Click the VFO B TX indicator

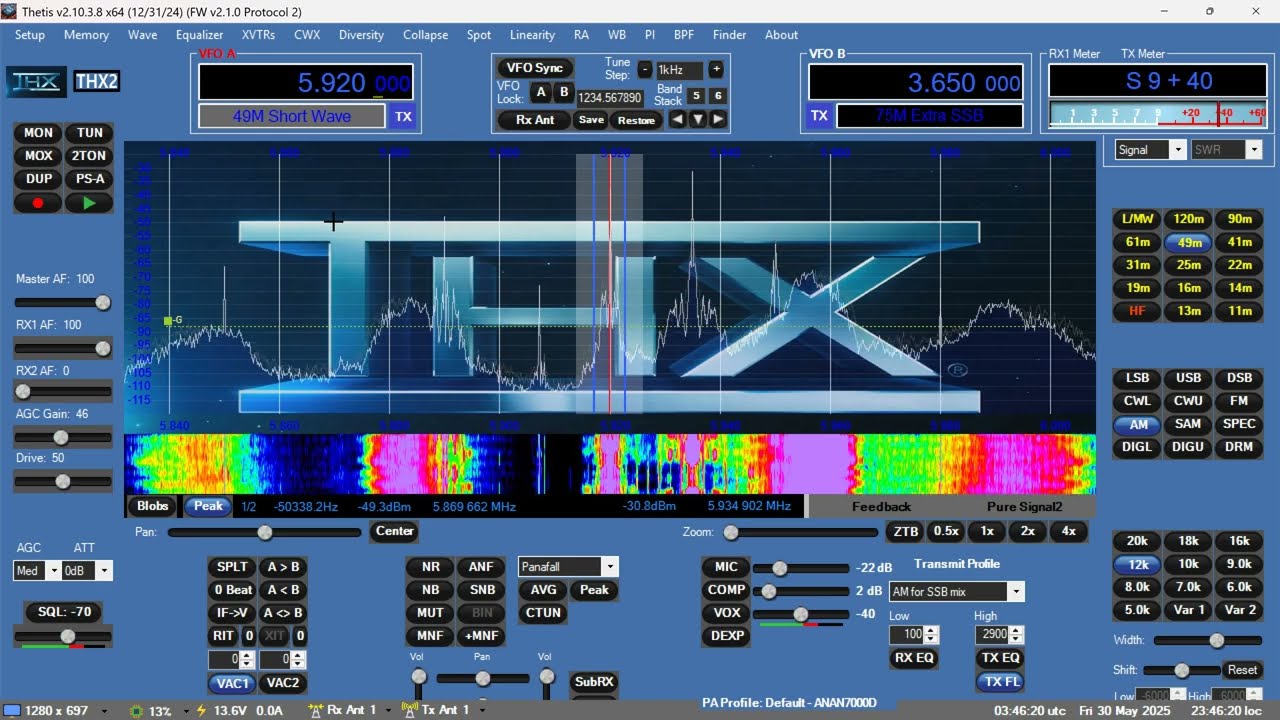click(x=819, y=116)
